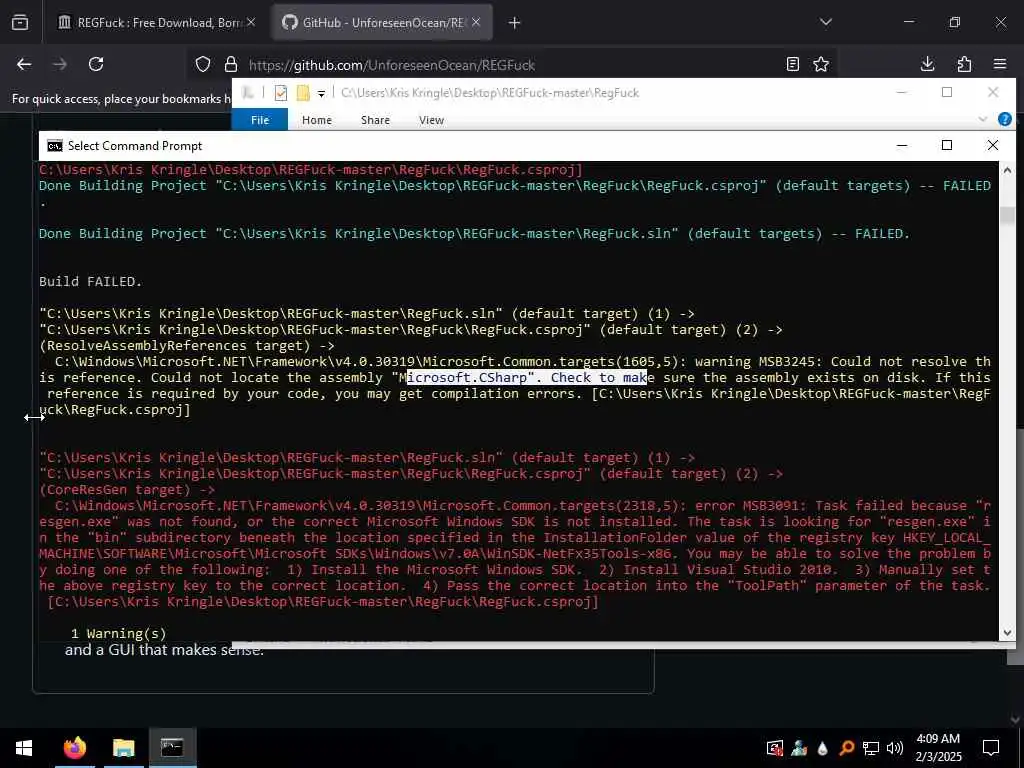The image size is (1024, 768).
Task: Open View ribbon tab in Explorer
Action: click(x=432, y=120)
